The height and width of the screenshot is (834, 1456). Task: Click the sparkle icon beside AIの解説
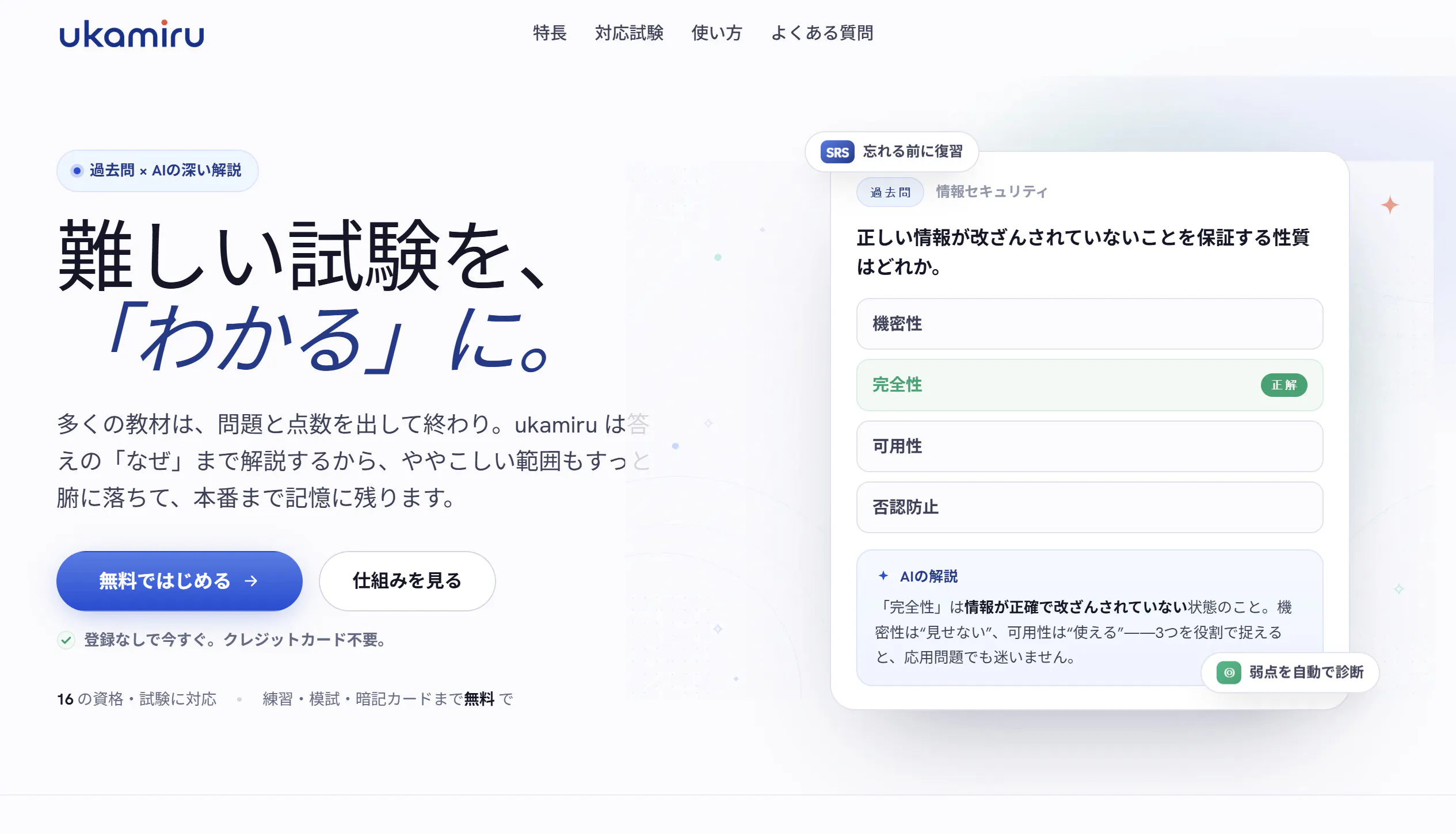[x=883, y=576]
